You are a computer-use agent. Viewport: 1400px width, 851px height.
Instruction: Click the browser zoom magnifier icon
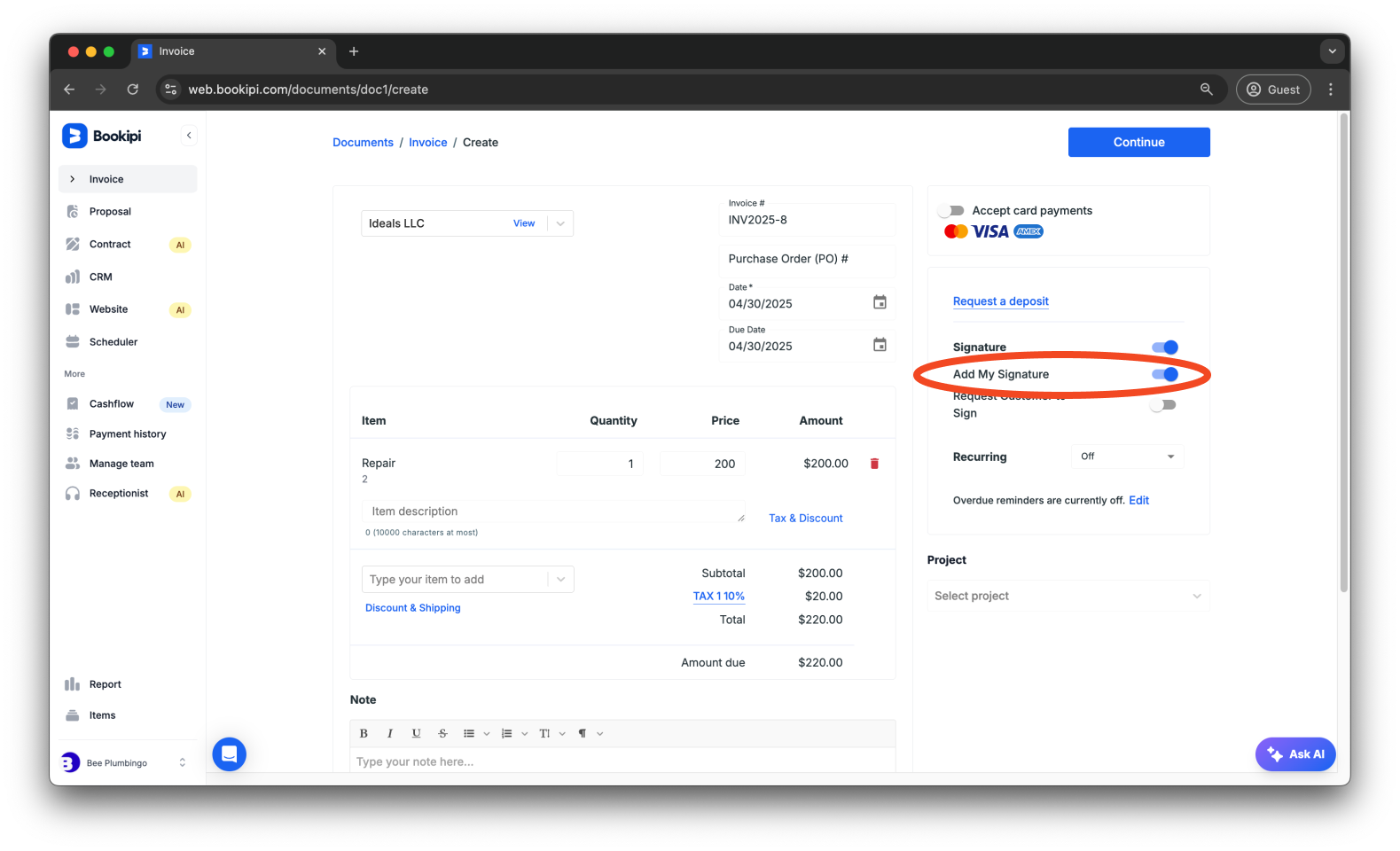[1206, 90]
